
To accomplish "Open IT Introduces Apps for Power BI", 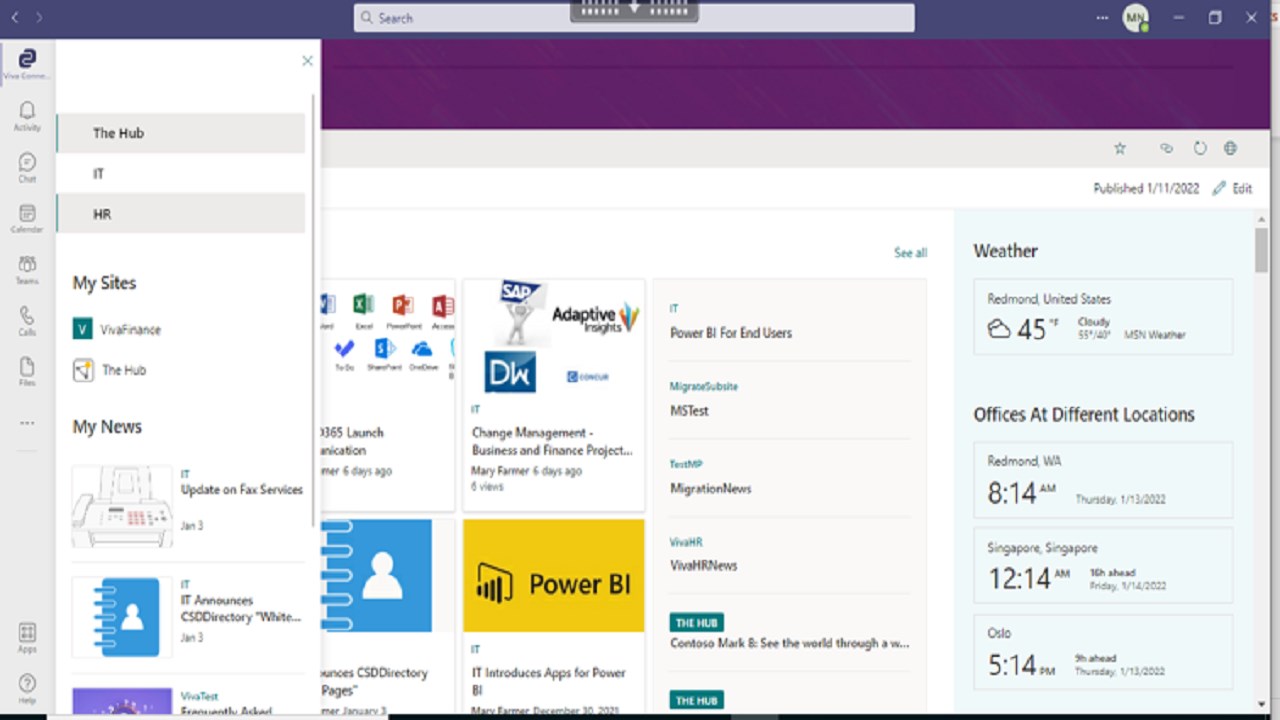I will pos(549,681).
